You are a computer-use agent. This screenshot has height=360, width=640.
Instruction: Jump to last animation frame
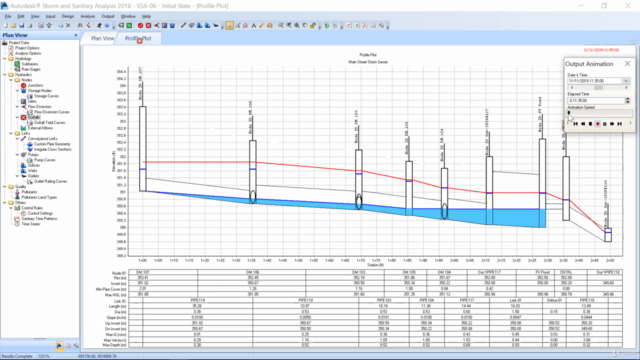click(620, 124)
